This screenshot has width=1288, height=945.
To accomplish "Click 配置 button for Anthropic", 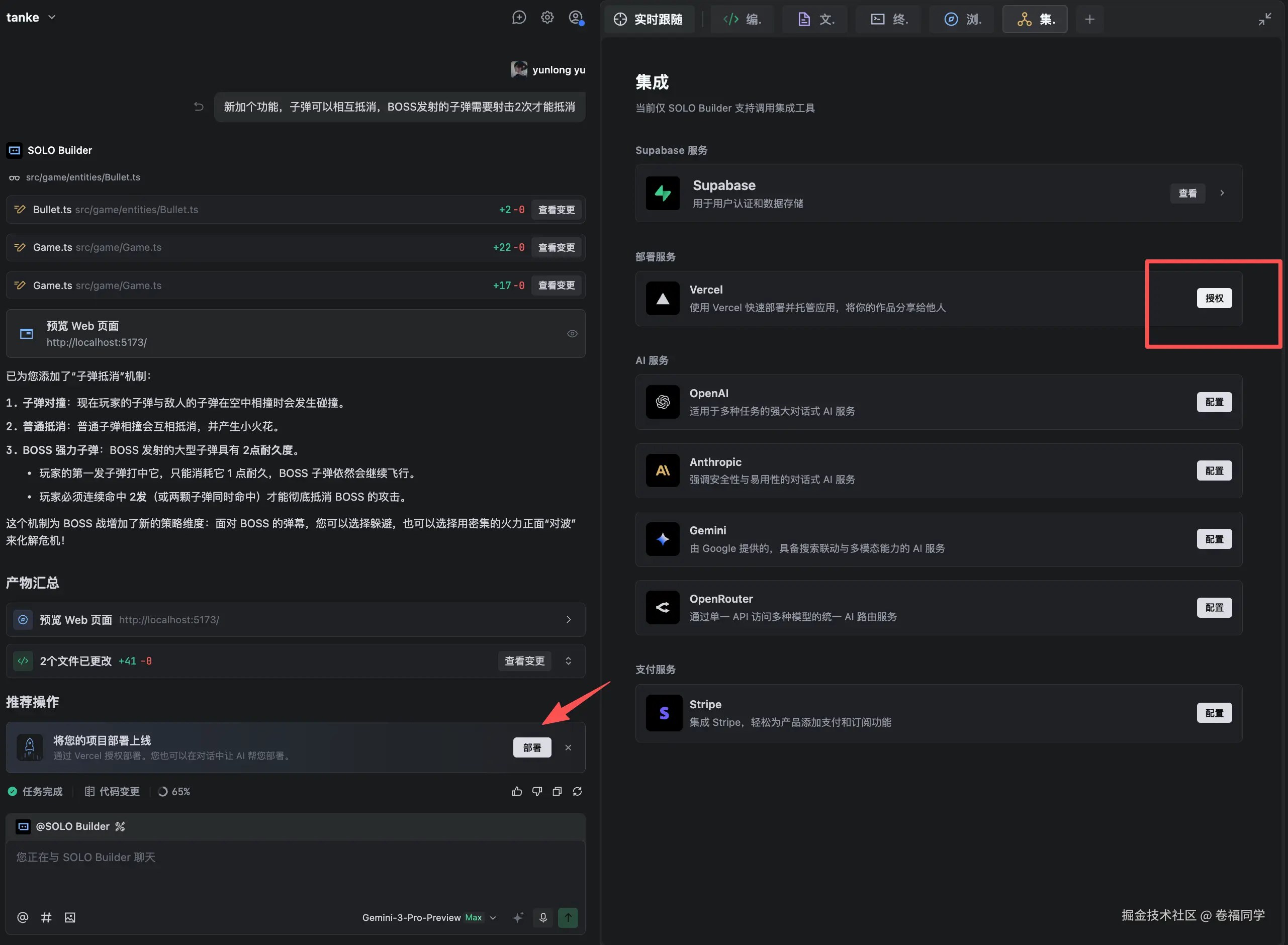I will (x=1214, y=471).
